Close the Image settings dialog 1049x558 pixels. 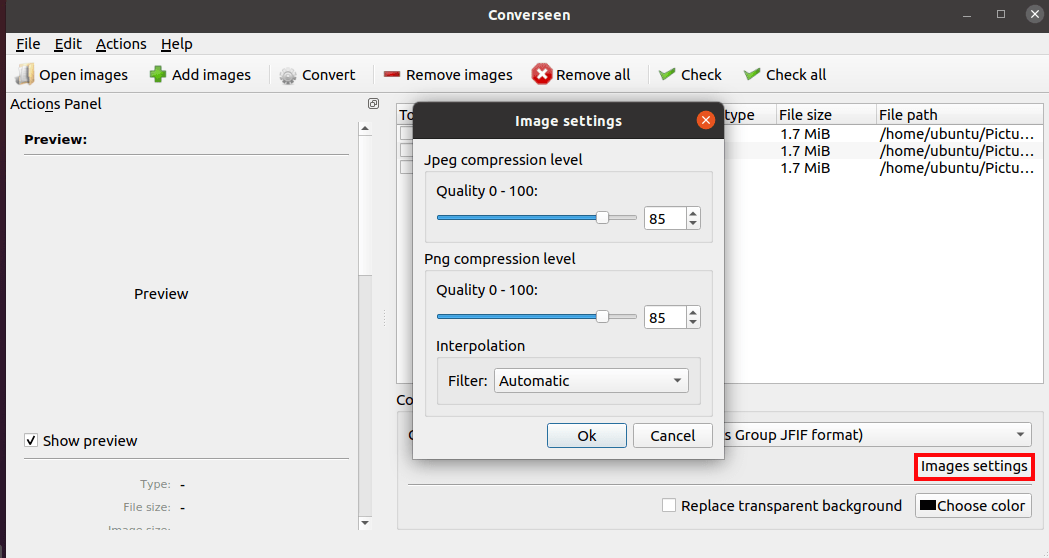coord(705,120)
